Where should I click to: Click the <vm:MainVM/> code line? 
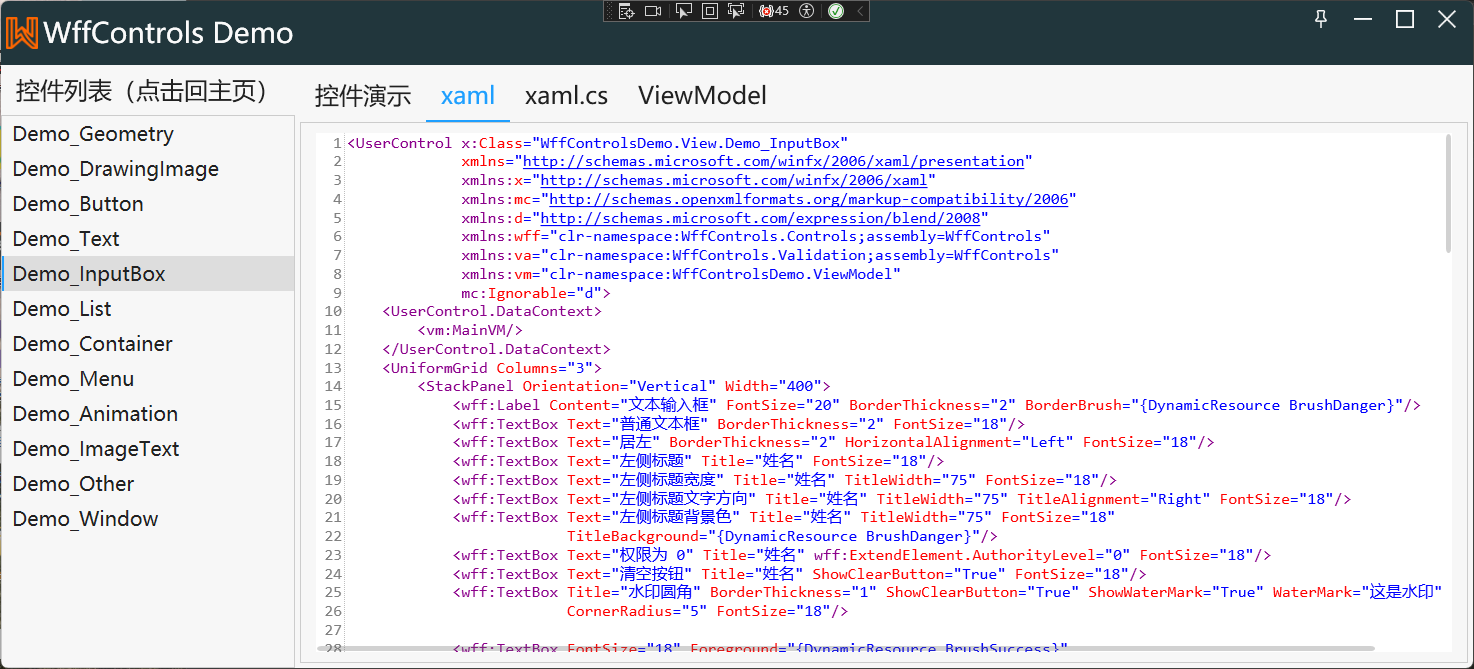[470, 330]
